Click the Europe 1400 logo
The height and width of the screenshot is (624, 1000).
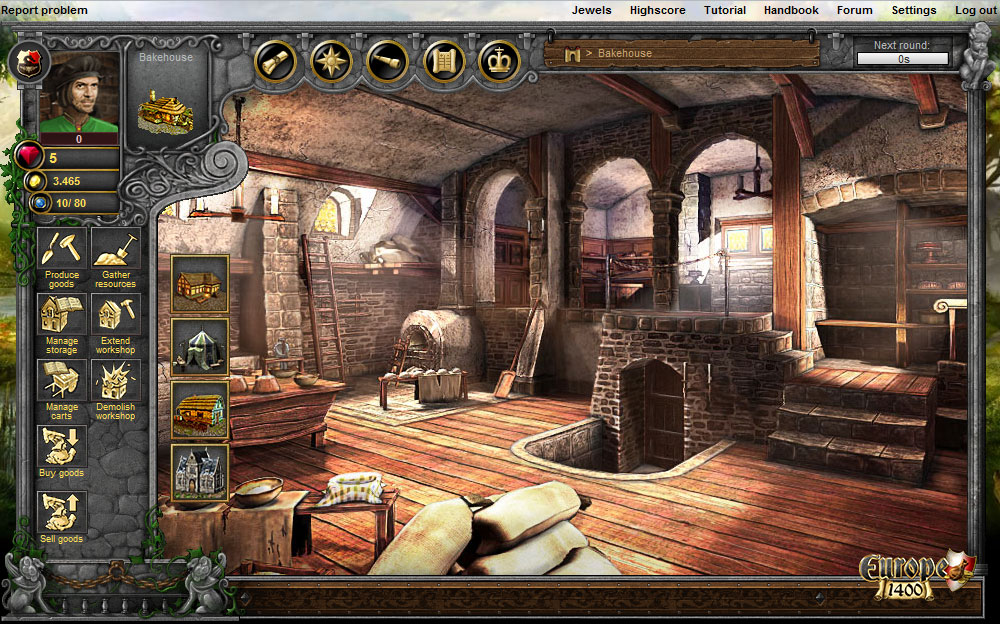917,576
